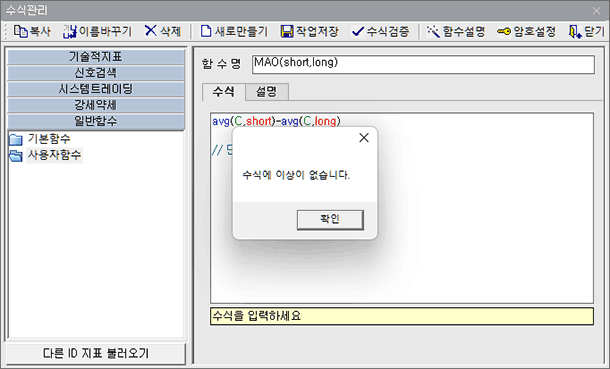Image resolution: width=610 pixels, height=369 pixels.
Task: Click the 복사 copy toolbar icon
Action: (x=20, y=31)
